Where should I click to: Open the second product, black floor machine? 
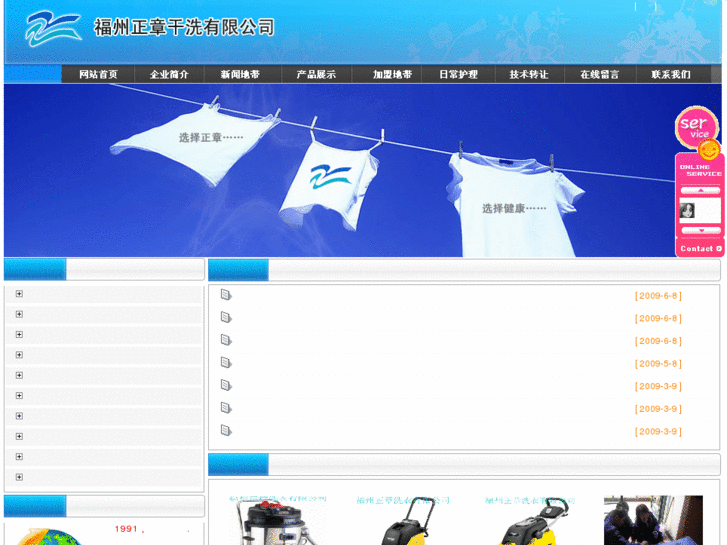404,520
